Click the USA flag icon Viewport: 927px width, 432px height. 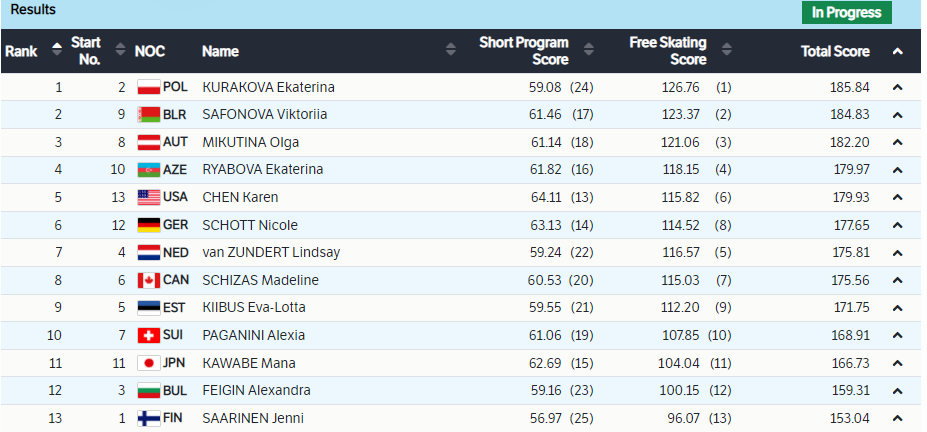[x=148, y=197]
